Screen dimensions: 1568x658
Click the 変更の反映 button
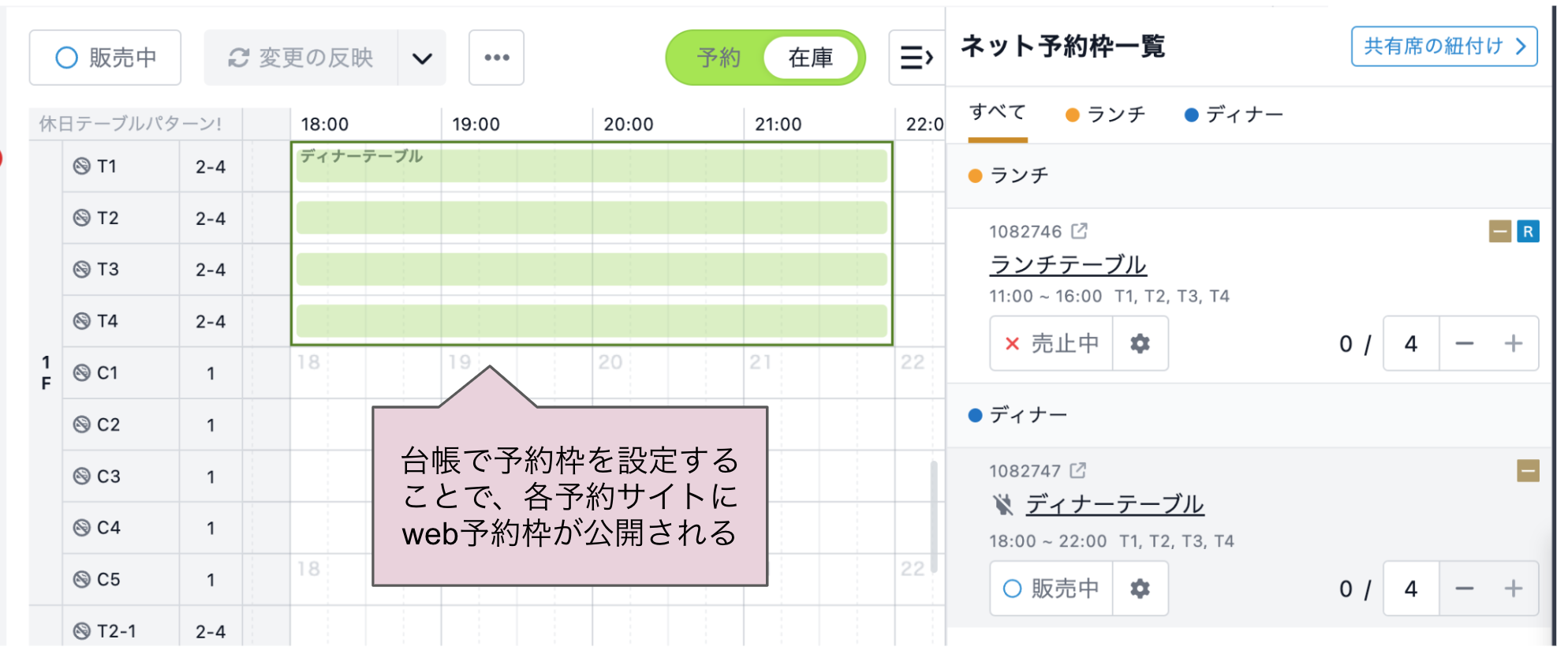(301, 57)
